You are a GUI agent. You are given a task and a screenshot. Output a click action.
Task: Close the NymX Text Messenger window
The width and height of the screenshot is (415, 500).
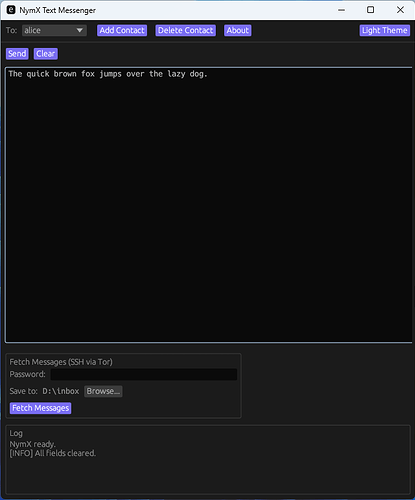click(400, 10)
